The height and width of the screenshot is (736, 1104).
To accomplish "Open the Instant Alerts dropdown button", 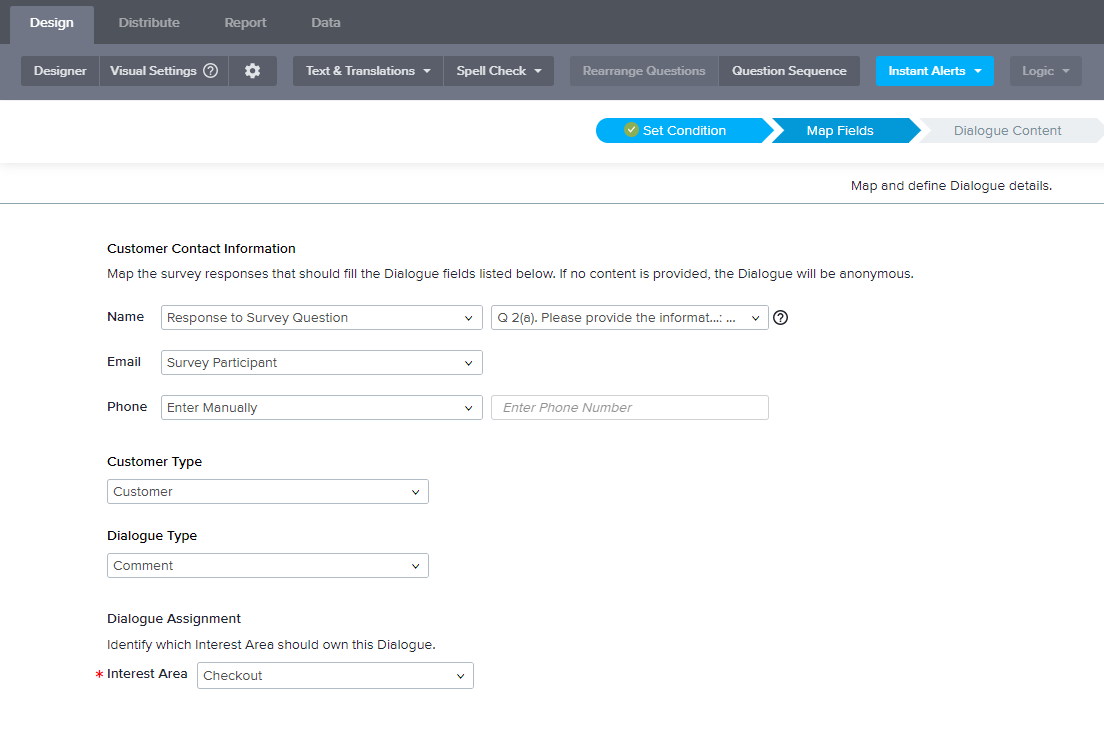I will pyautogui.click(x=934, y=71).
